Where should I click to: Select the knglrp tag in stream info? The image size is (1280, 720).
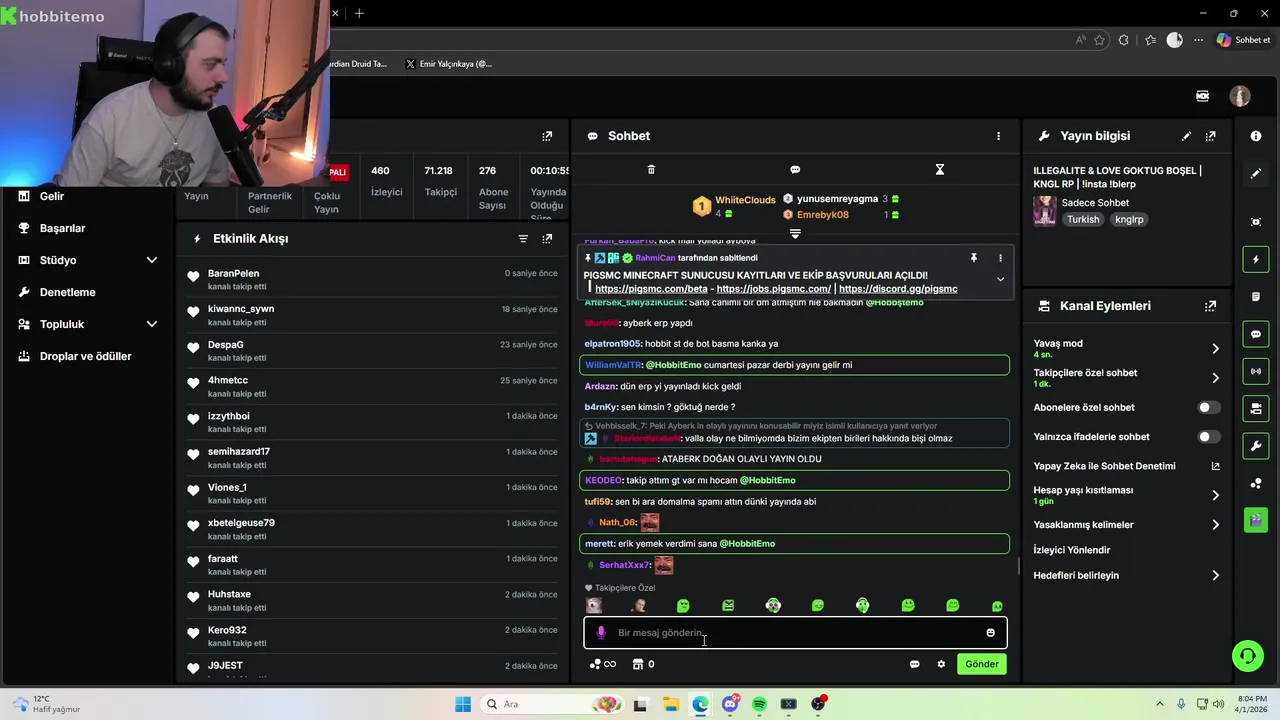(1129, 219)
